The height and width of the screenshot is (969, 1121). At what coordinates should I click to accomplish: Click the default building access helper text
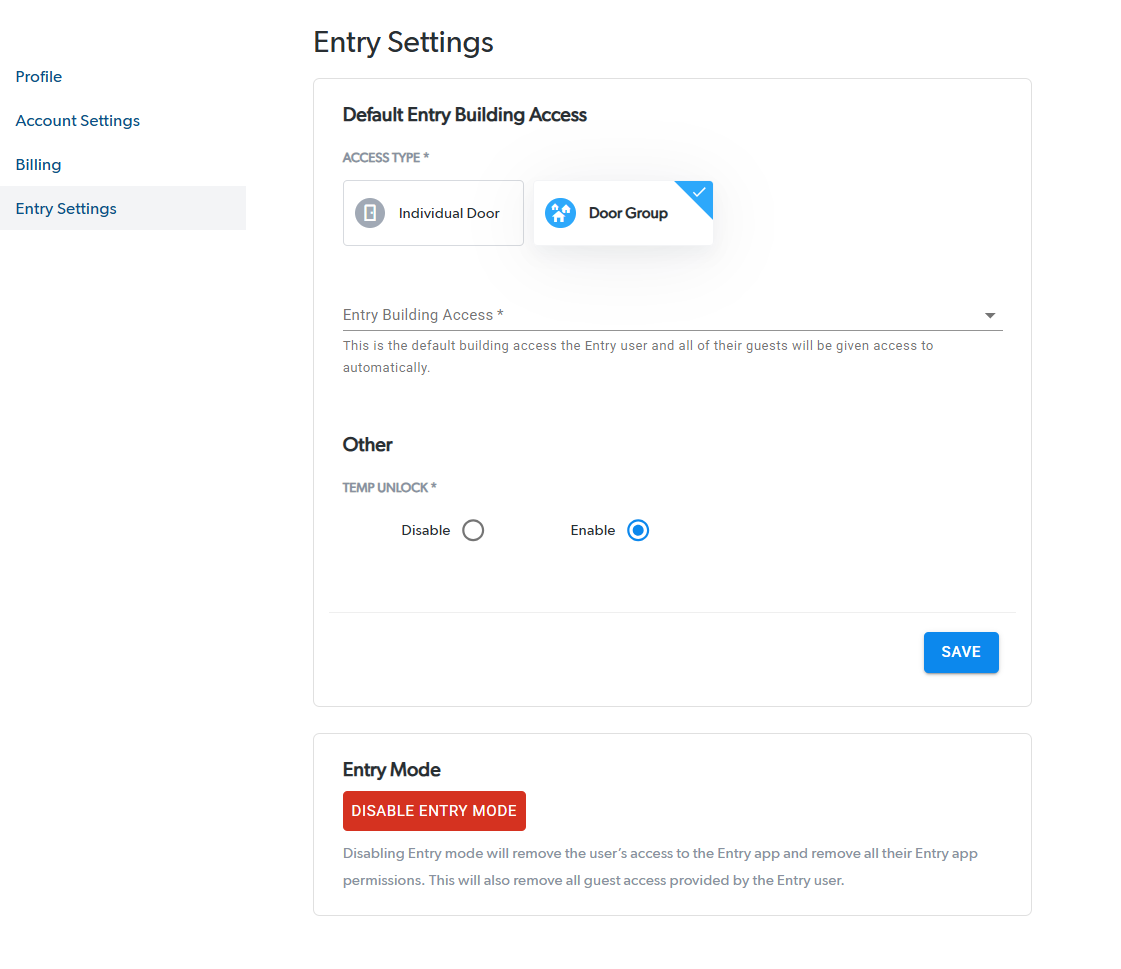638,356
